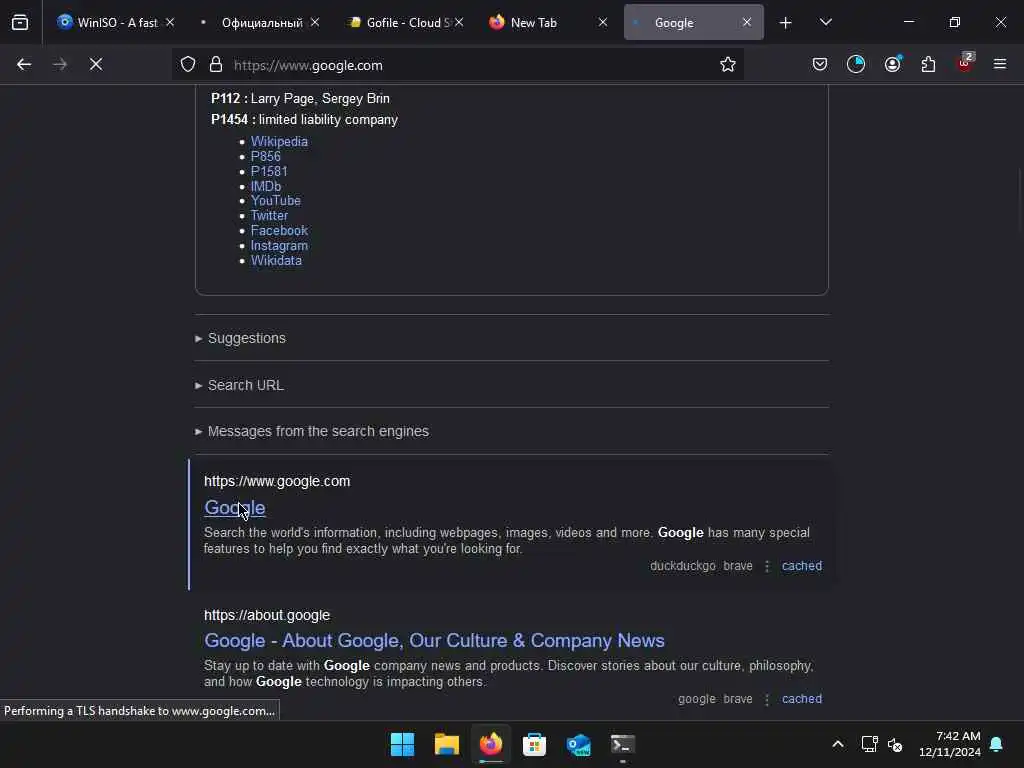Close the New Tab tab
The width and height of the screenshot is (1024, 768).
click(x=603, y=23)
